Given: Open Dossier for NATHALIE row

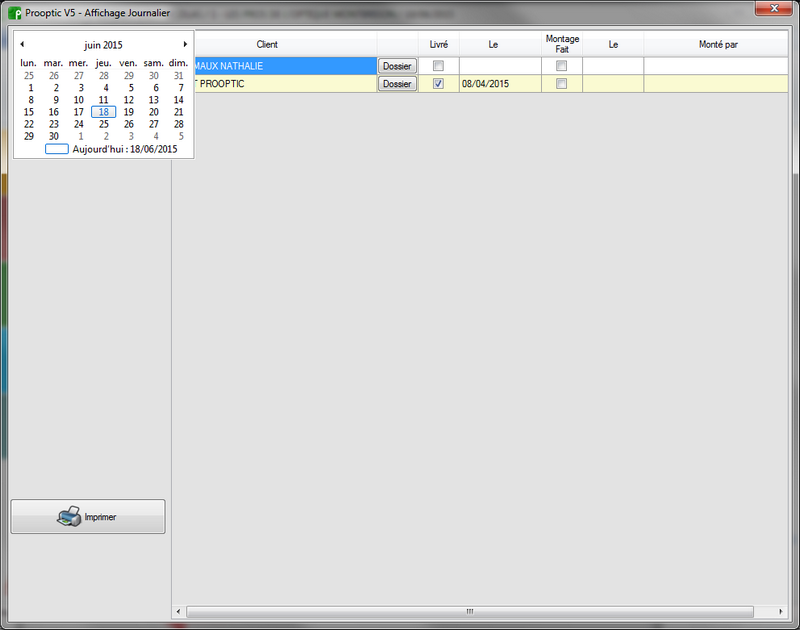Looking at the screenshot, I should pos(397,66).
